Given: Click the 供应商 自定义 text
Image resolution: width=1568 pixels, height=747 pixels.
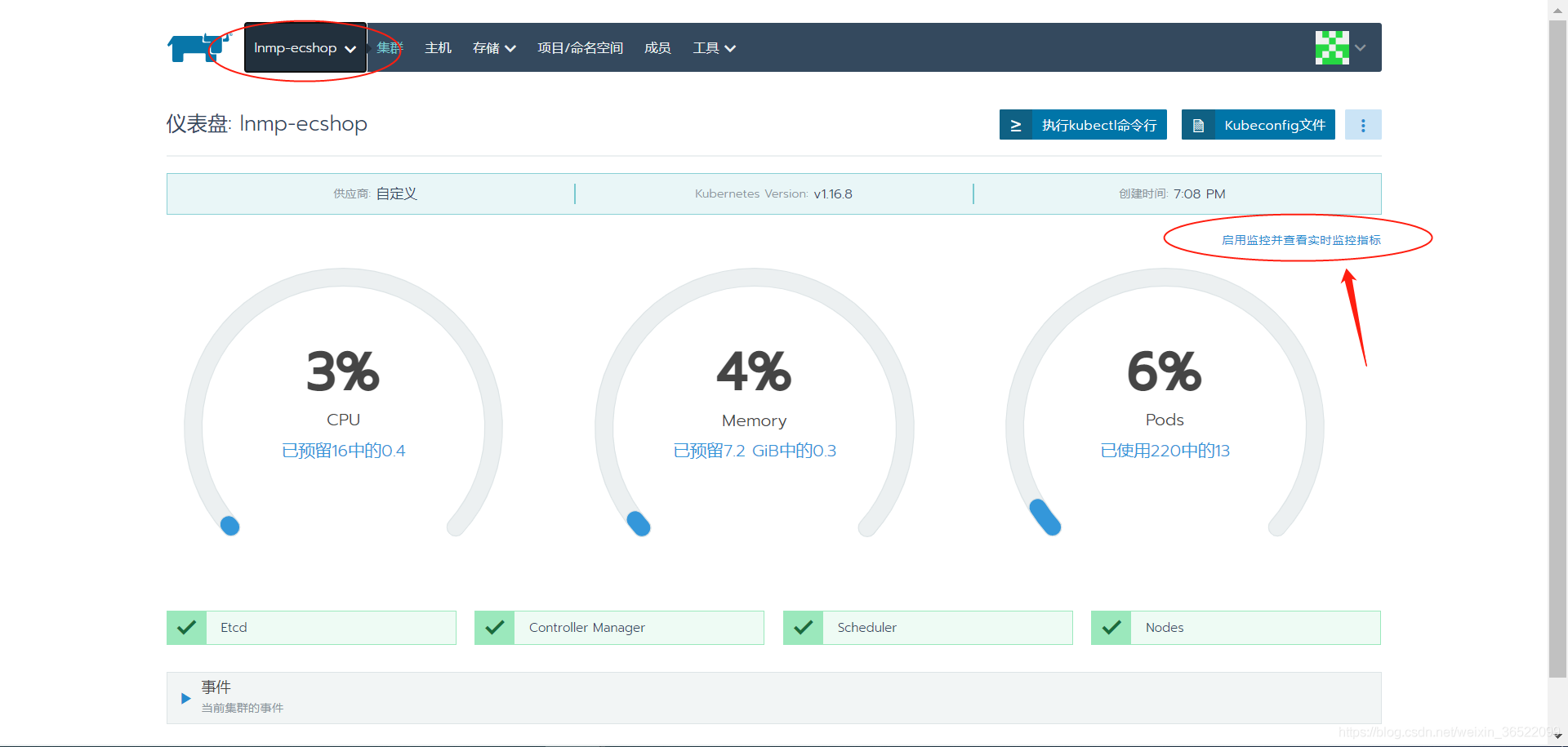Looking at the screenshot, I should pos(375,193).
